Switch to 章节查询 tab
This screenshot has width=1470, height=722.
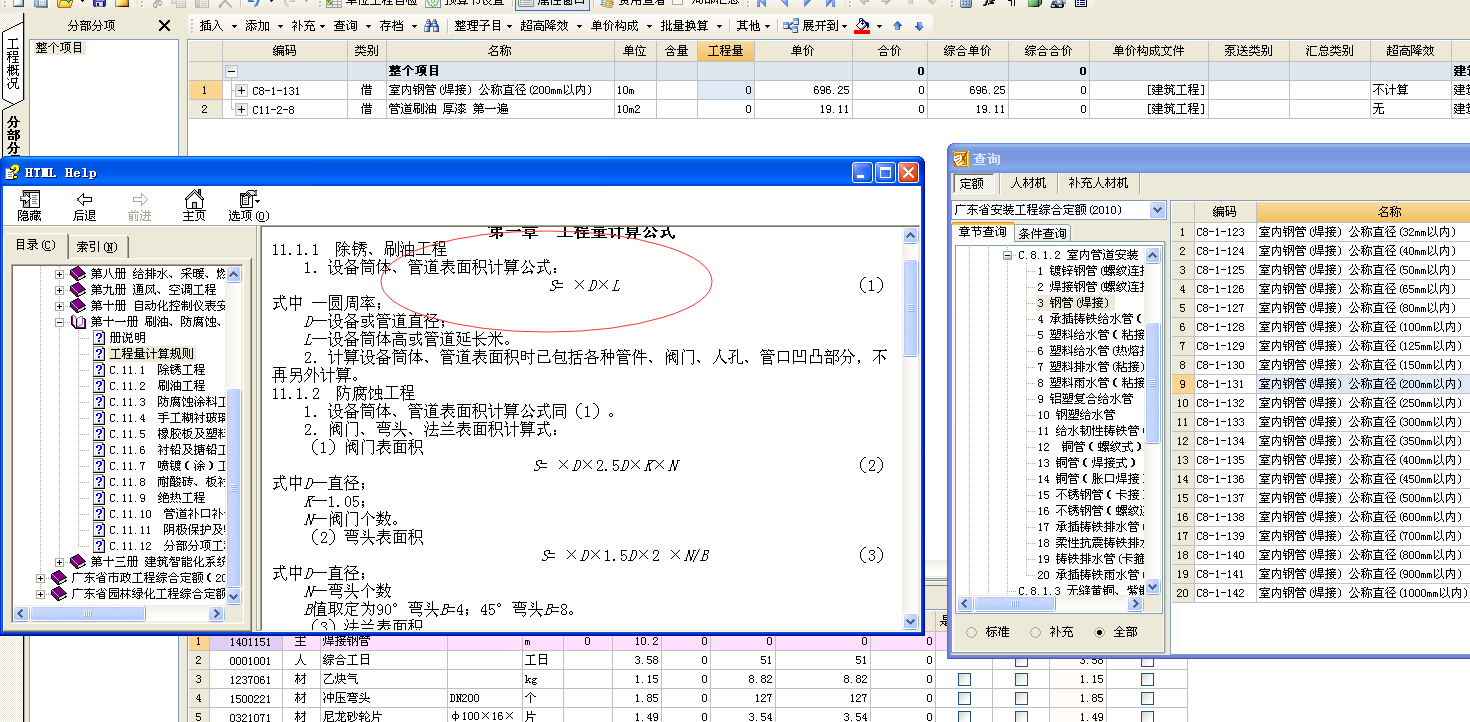coord(983,232)
